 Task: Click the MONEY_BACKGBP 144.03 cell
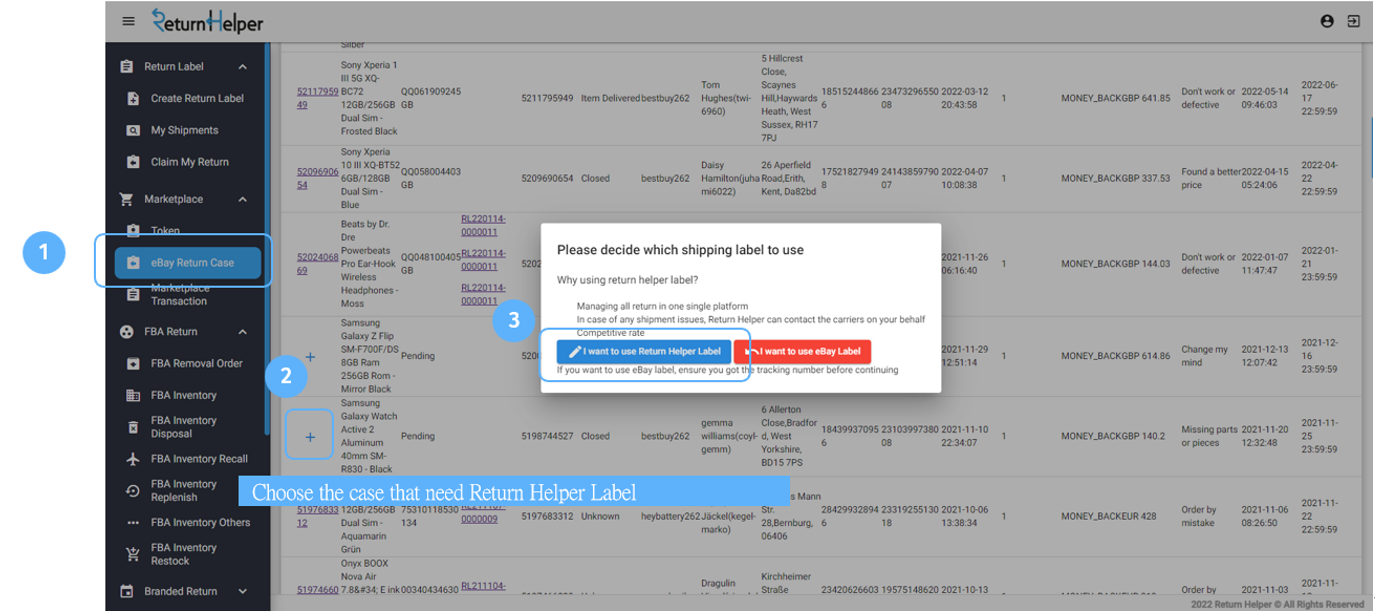click(x=1115, y=263)
